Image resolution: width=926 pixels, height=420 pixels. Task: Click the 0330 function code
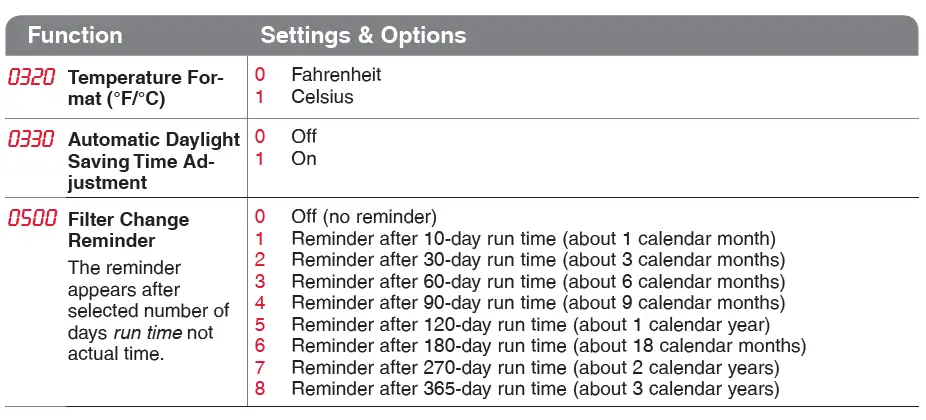31,139
